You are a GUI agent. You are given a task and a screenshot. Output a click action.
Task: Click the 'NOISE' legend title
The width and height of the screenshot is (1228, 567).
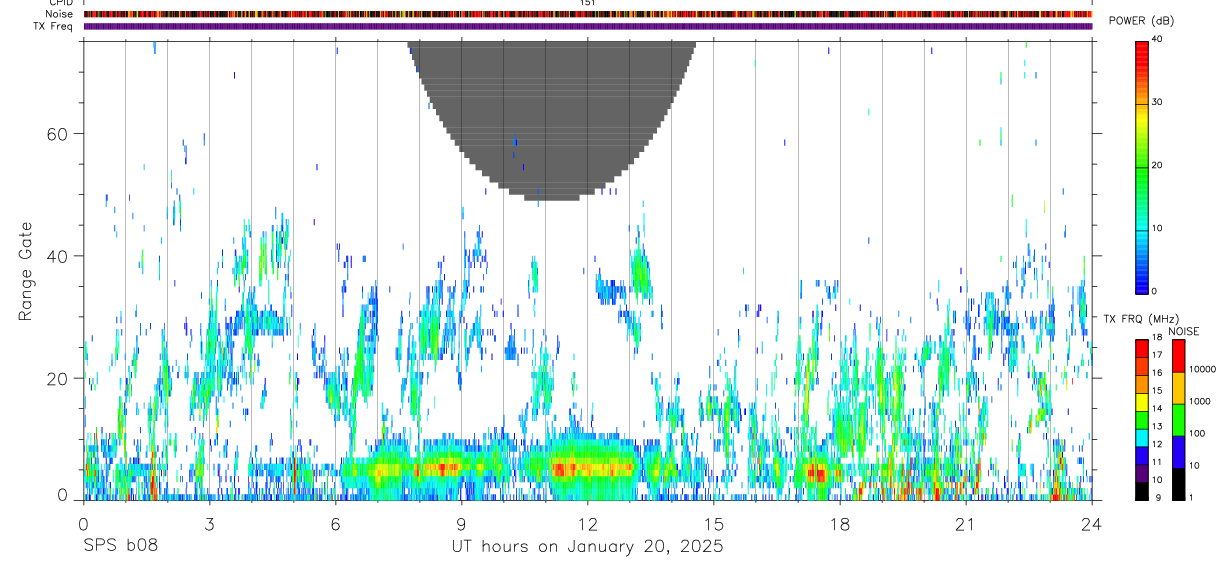coord(1184,331)
